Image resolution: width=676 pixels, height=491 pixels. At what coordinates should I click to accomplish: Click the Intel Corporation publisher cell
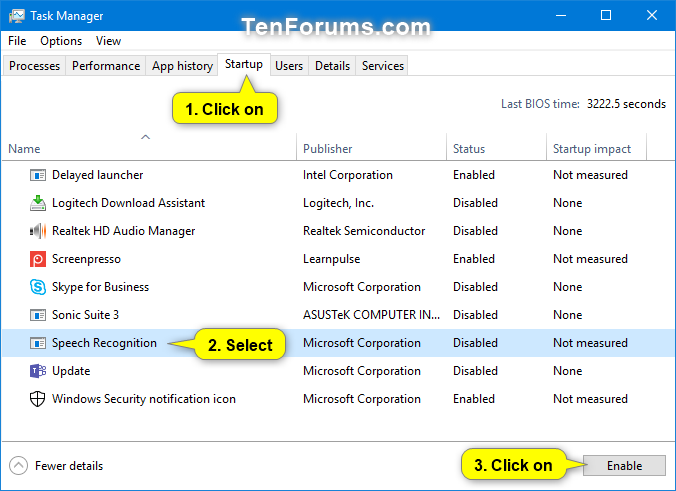click(x=348, y=175)
